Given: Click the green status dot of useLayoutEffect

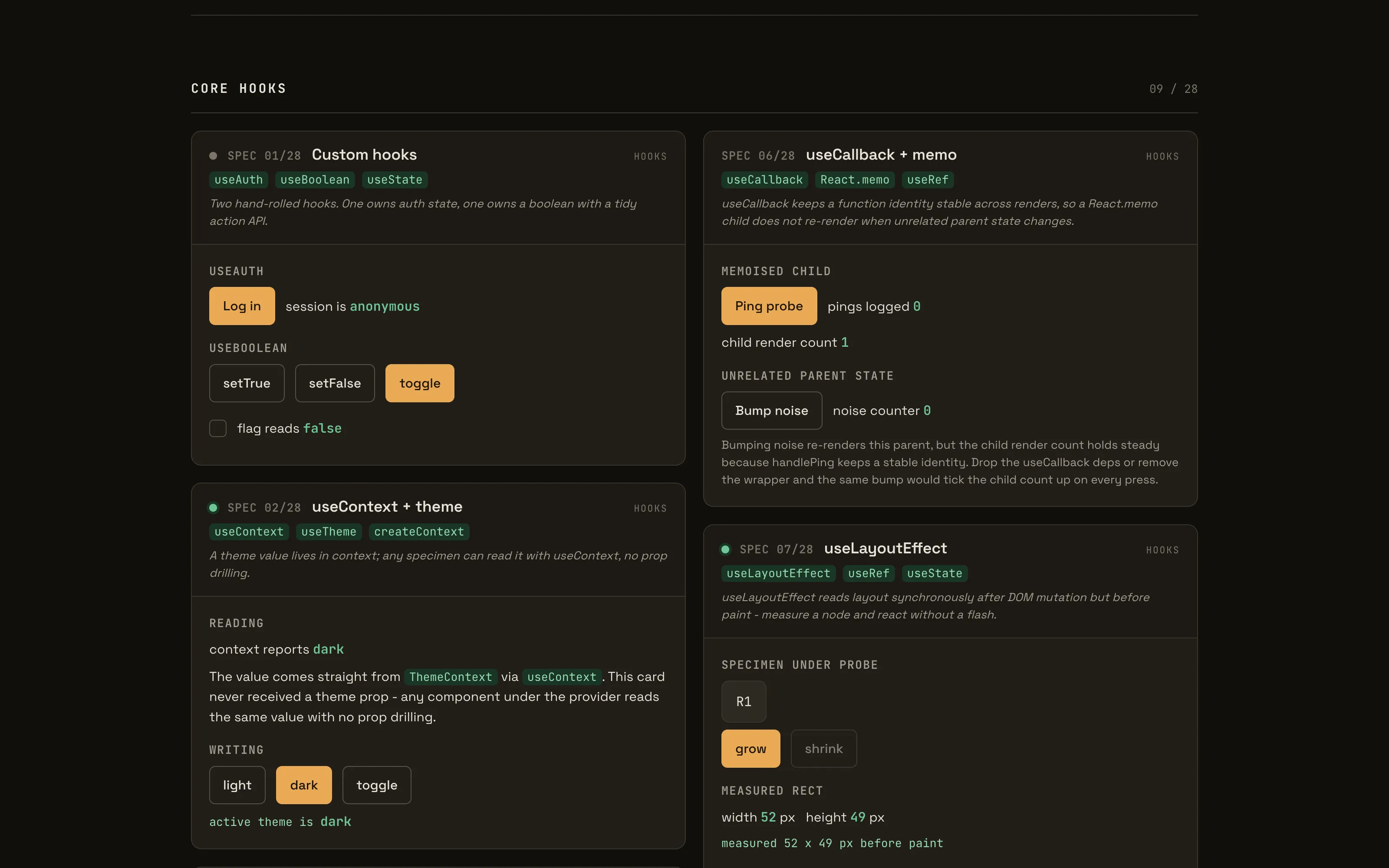Looking at the screenshot, I should (725, 549).
